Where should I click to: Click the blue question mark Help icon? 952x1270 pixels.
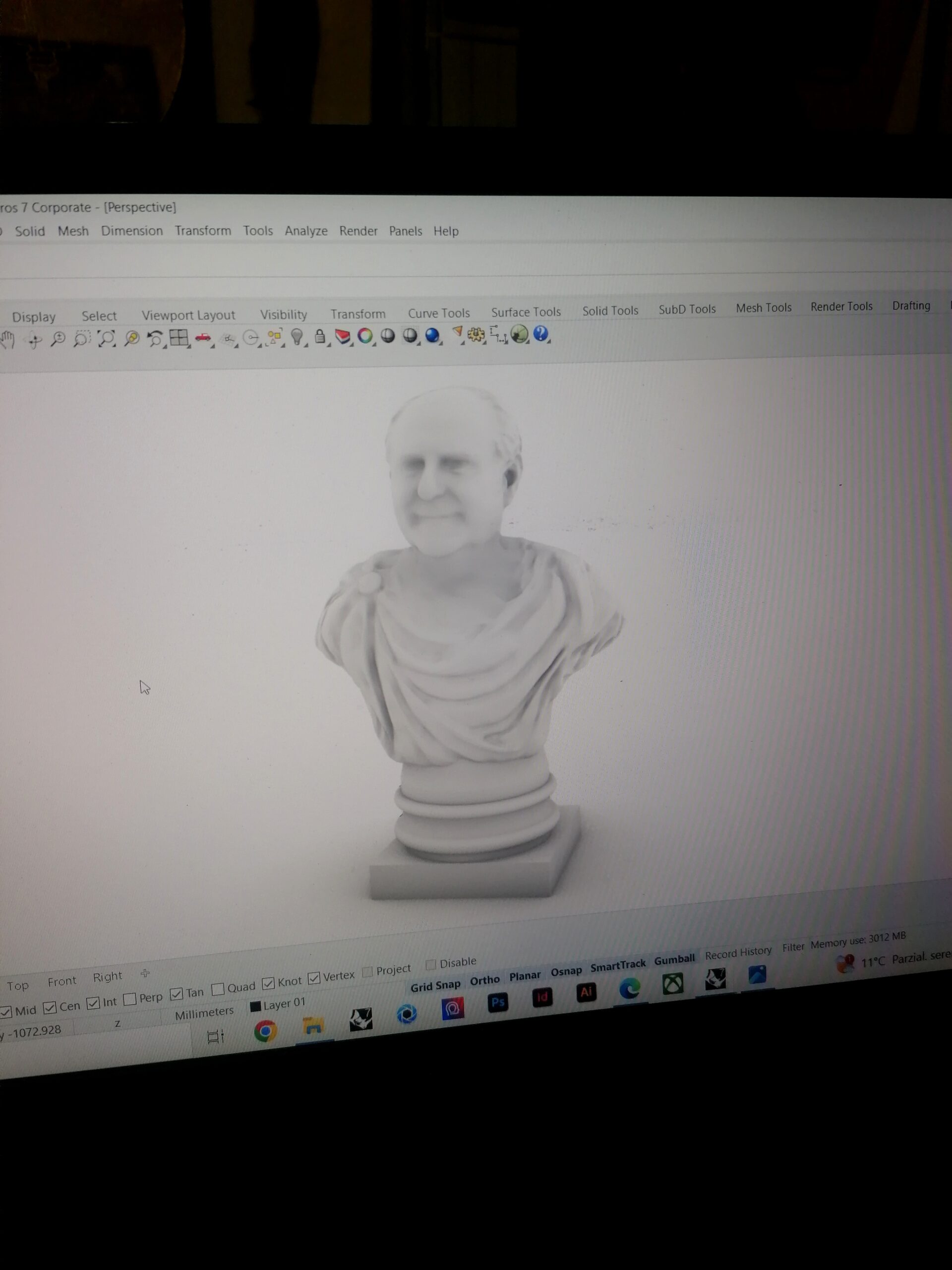click(540, 333)
